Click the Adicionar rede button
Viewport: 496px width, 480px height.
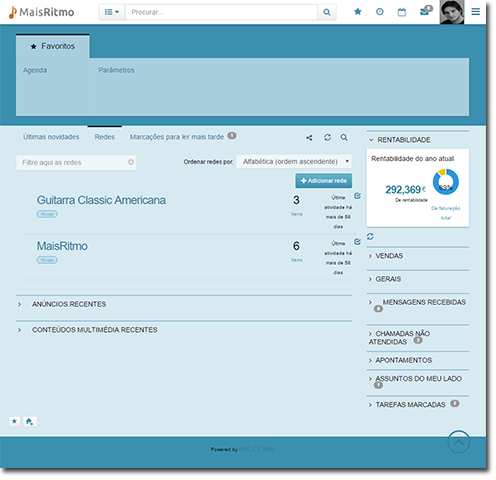324,181
